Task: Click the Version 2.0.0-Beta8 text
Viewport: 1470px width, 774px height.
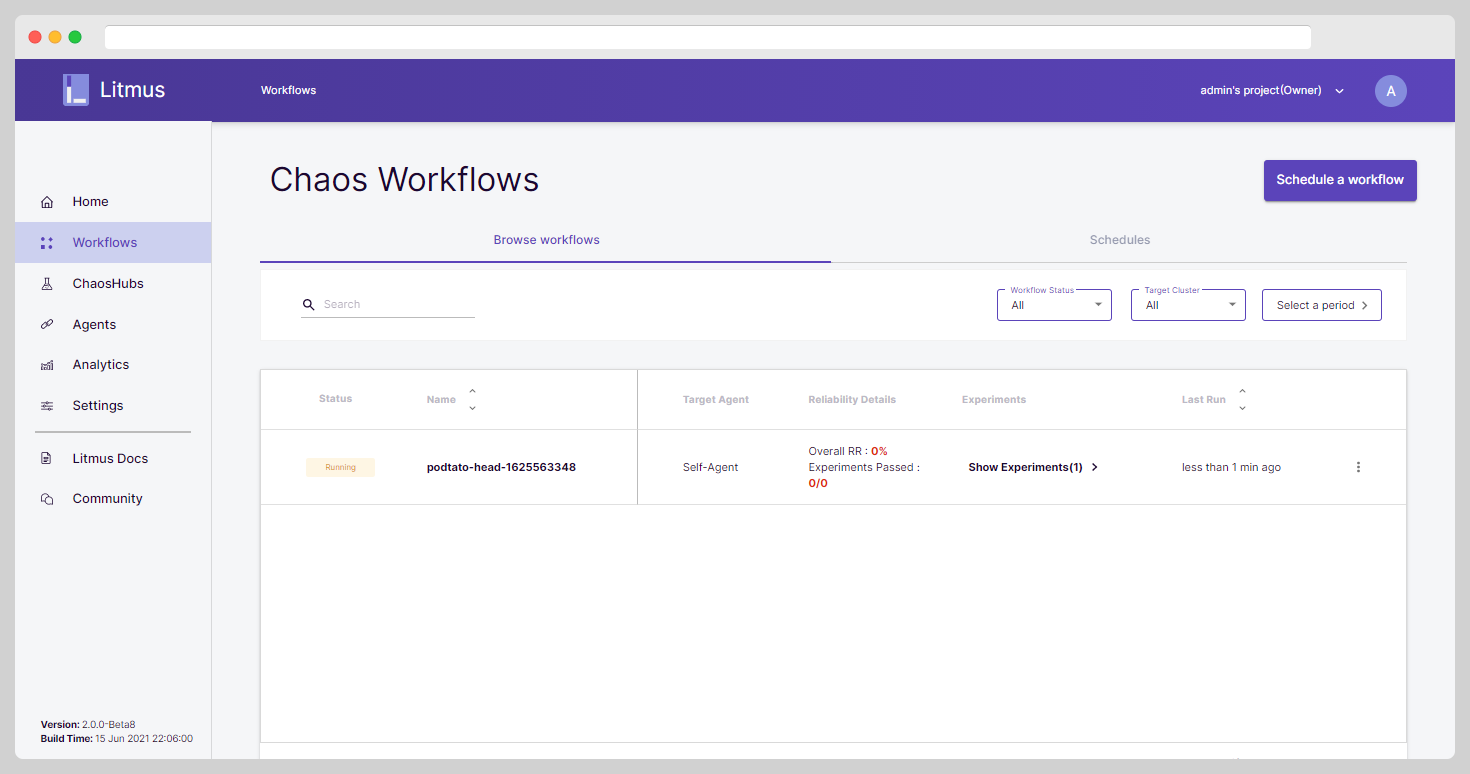Action: (x=88, y=725)
